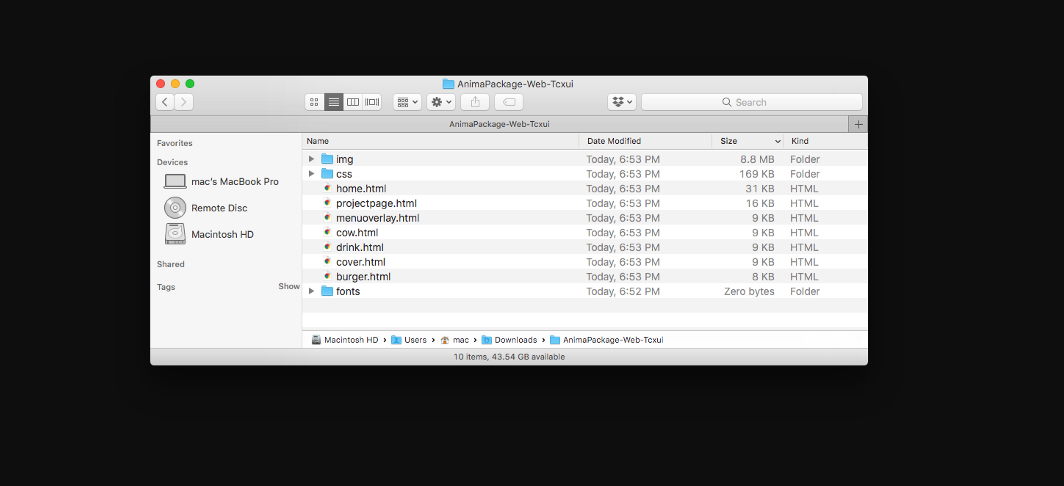Viewport: 1064px width, 486px height.
Task: Sort by the Date Modified column header
Action: (x=645, y=141)
